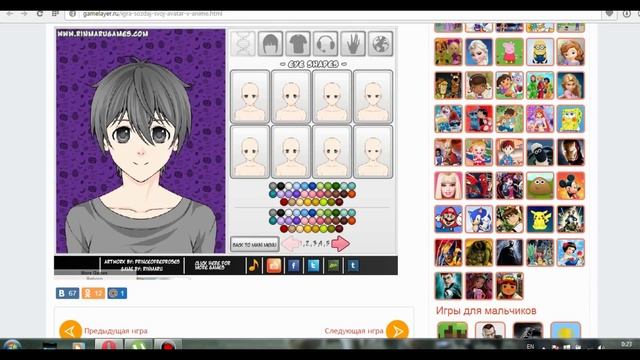The height and width of the screenshot is (360, 640).
Task: Click Back to Main Menu button
Action: tap(255, 244)
